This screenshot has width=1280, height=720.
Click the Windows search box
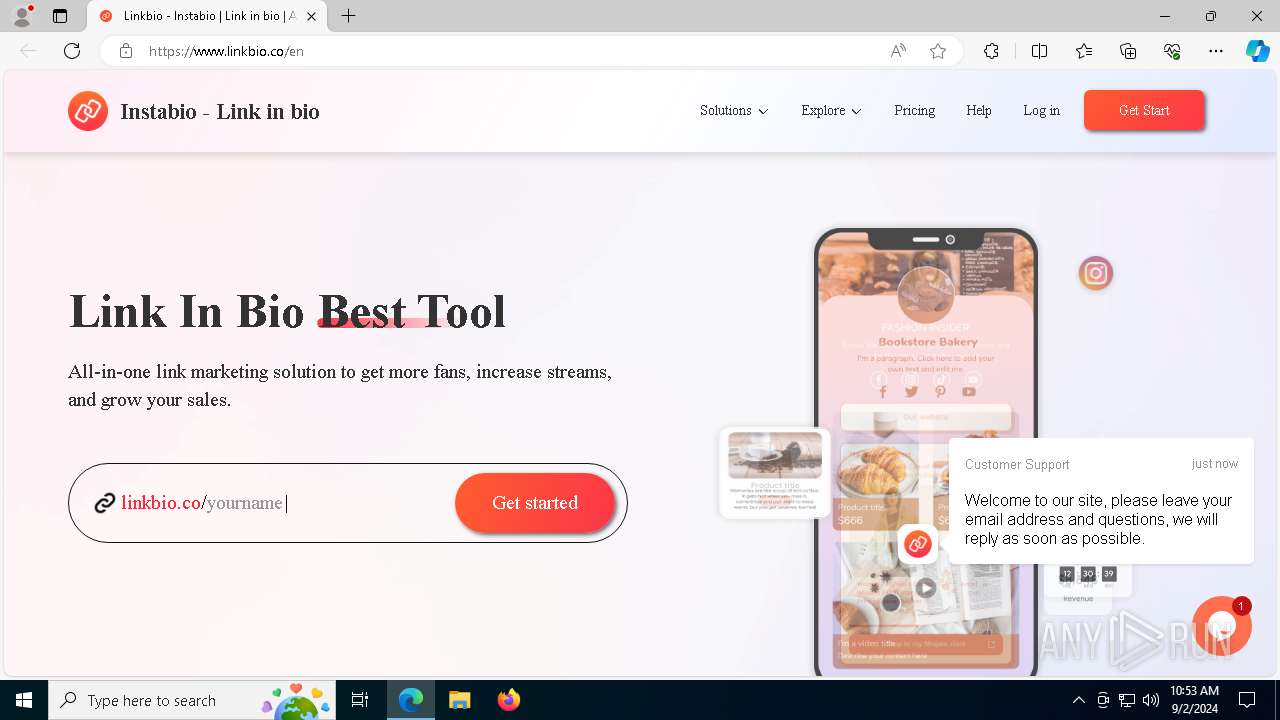[x=191, y=700]
